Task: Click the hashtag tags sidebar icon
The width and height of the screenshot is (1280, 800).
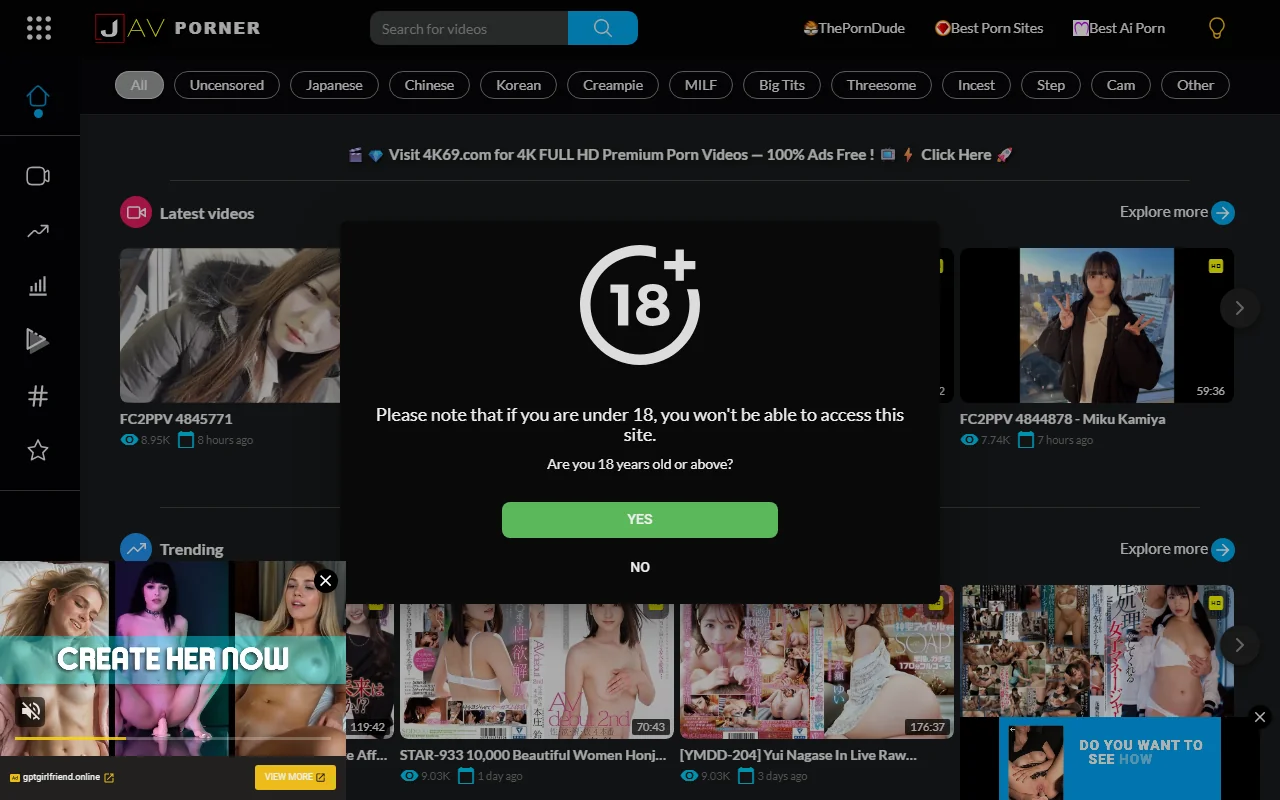Action: coord(38,396)
